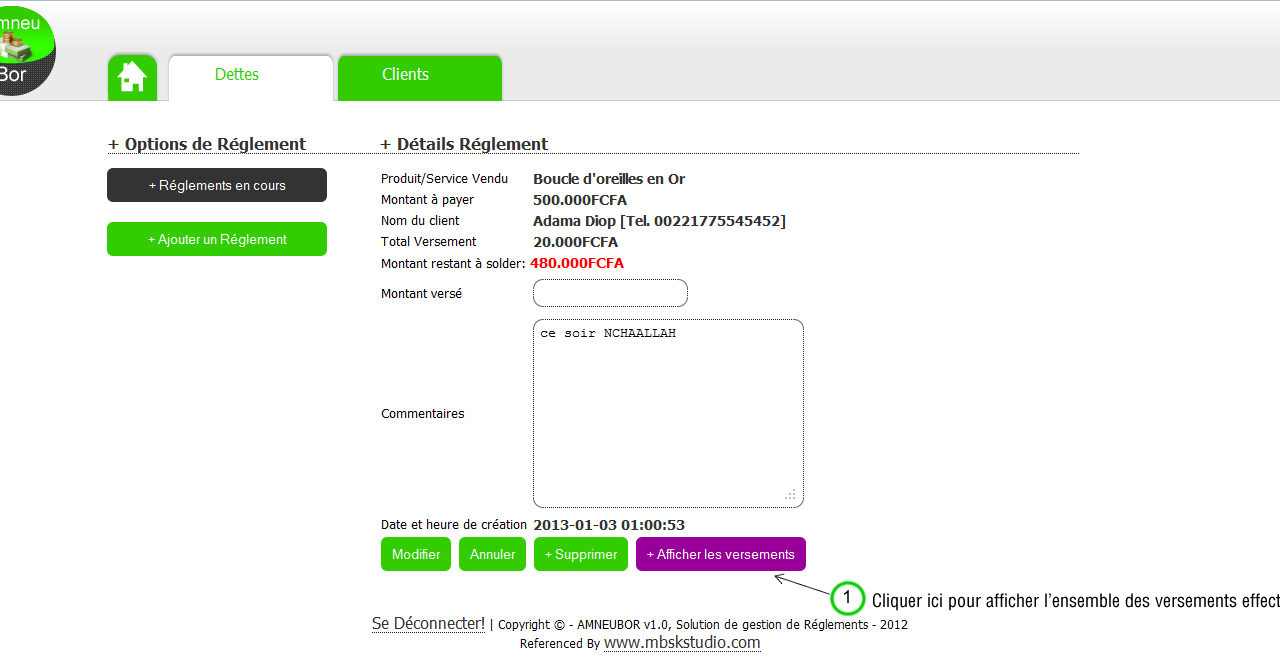Image resolution: width=1280 pixels, height=664 pixels.
Task: Click the Se Déconnecter link
Action: [x=428, y=623]
